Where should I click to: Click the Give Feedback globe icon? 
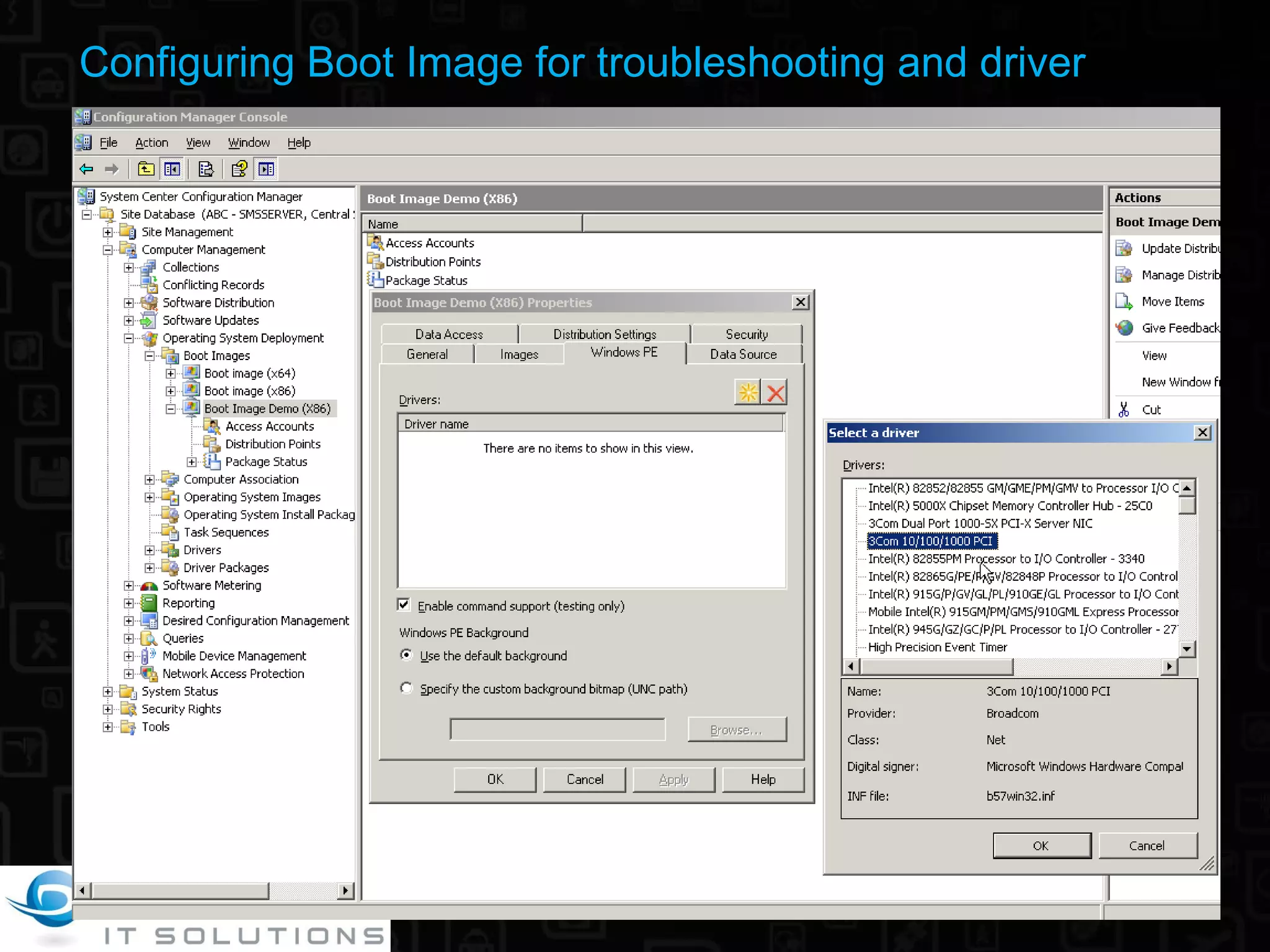1124,328
